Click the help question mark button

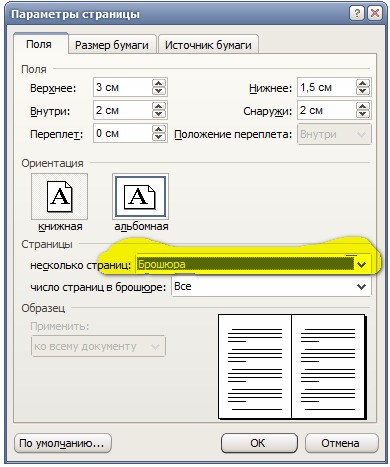pos(357,14)
